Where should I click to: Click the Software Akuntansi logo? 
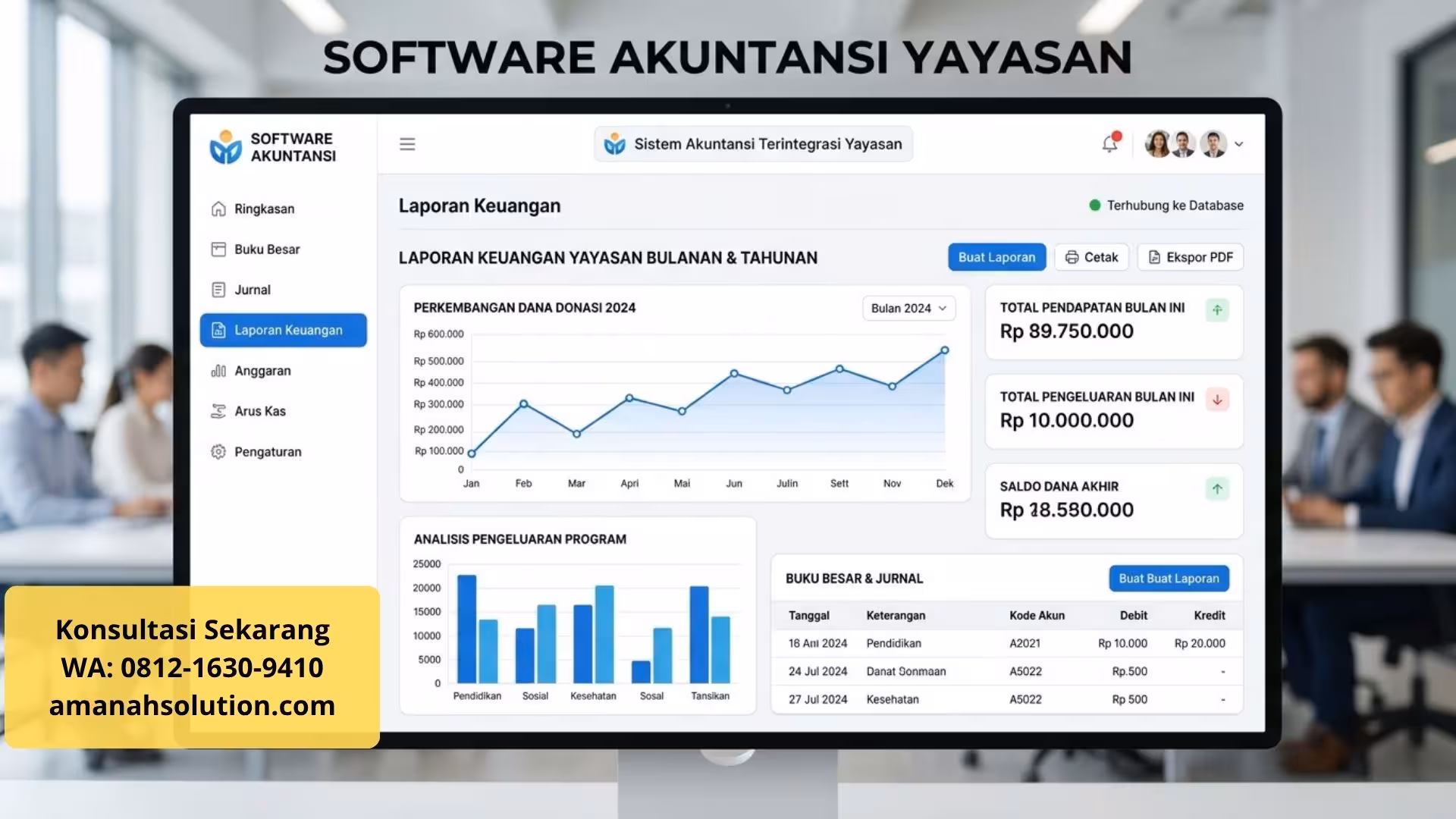(225, 147)
